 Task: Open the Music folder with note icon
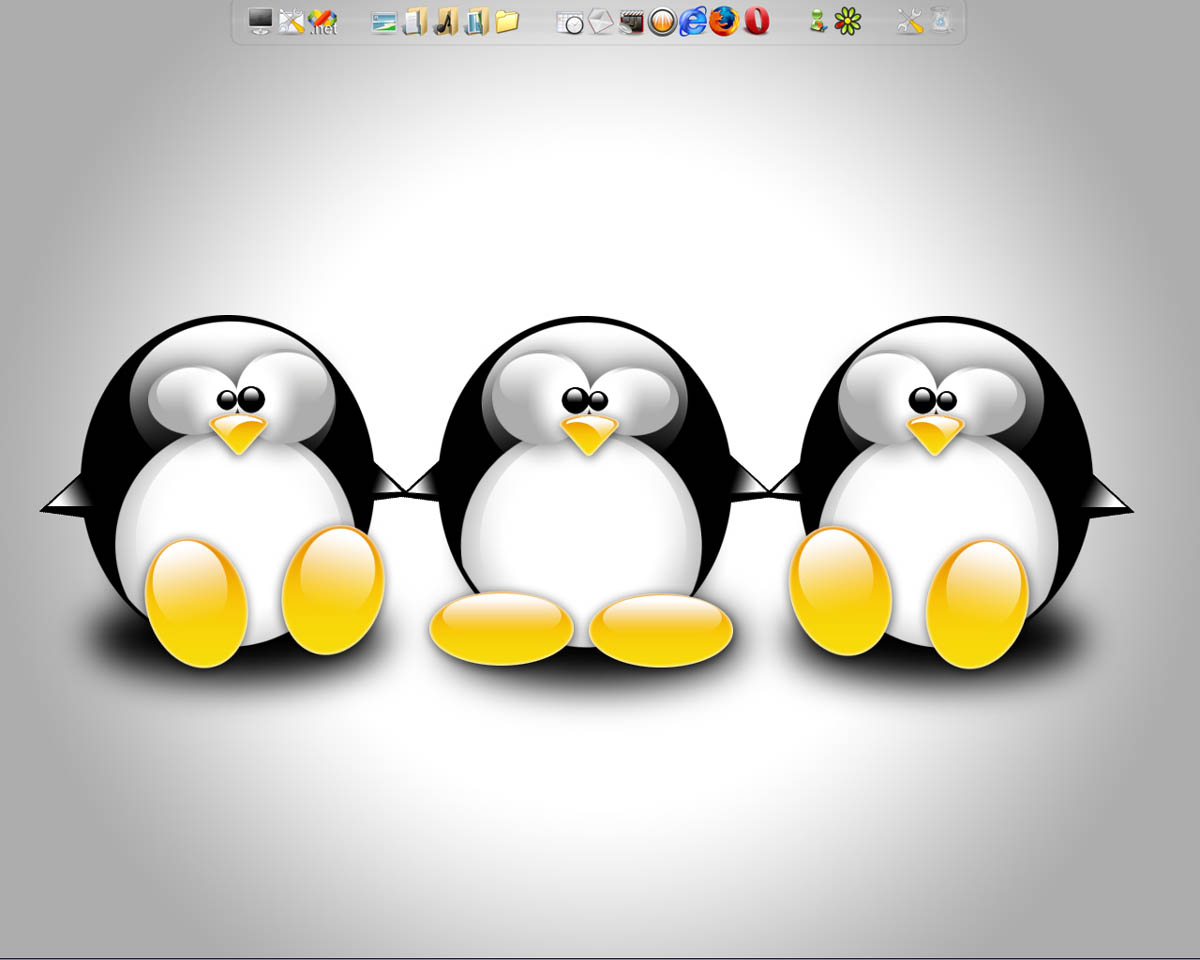tap(446, 21)
